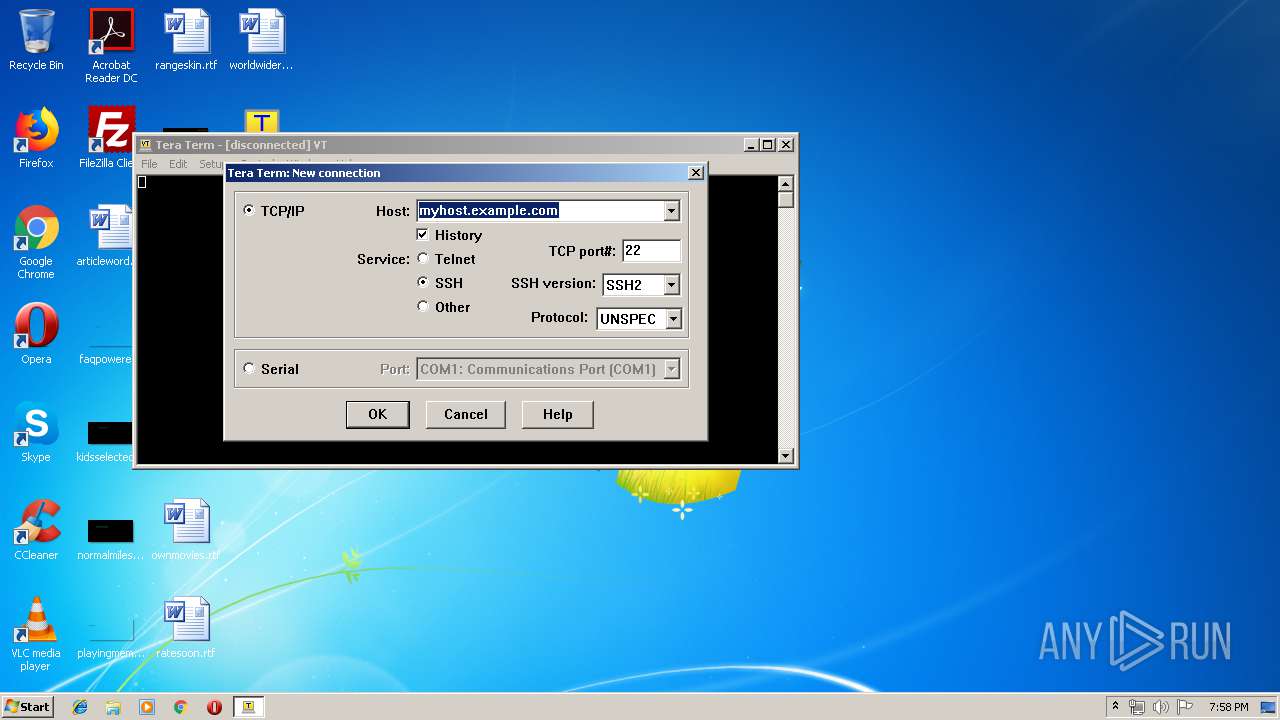Screen dimensions: 1280x720
Task: Click the terminal scrollbar down arrow
Action: pyautogui.click(x=785, y=456)
